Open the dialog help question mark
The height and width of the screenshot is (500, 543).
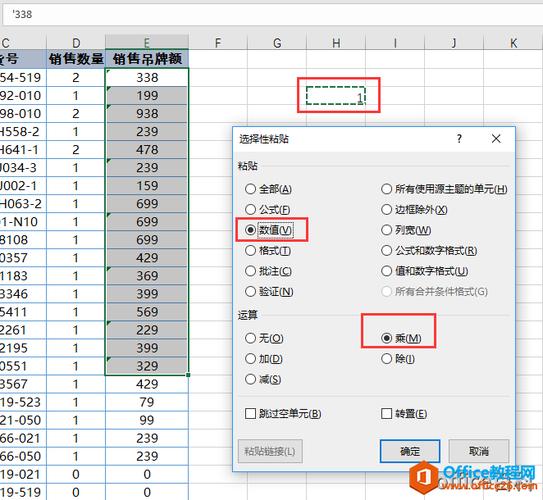tap(459, 139)
